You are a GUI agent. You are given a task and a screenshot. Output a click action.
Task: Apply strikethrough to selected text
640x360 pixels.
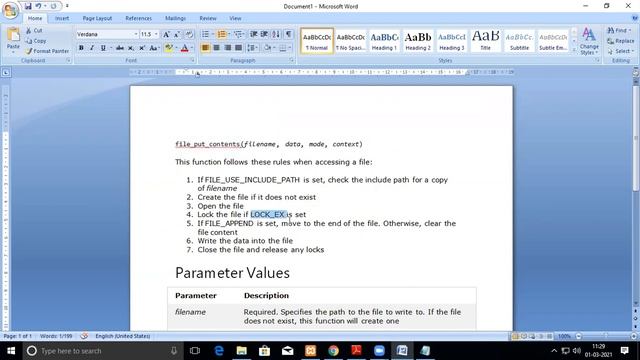(120, 48)
